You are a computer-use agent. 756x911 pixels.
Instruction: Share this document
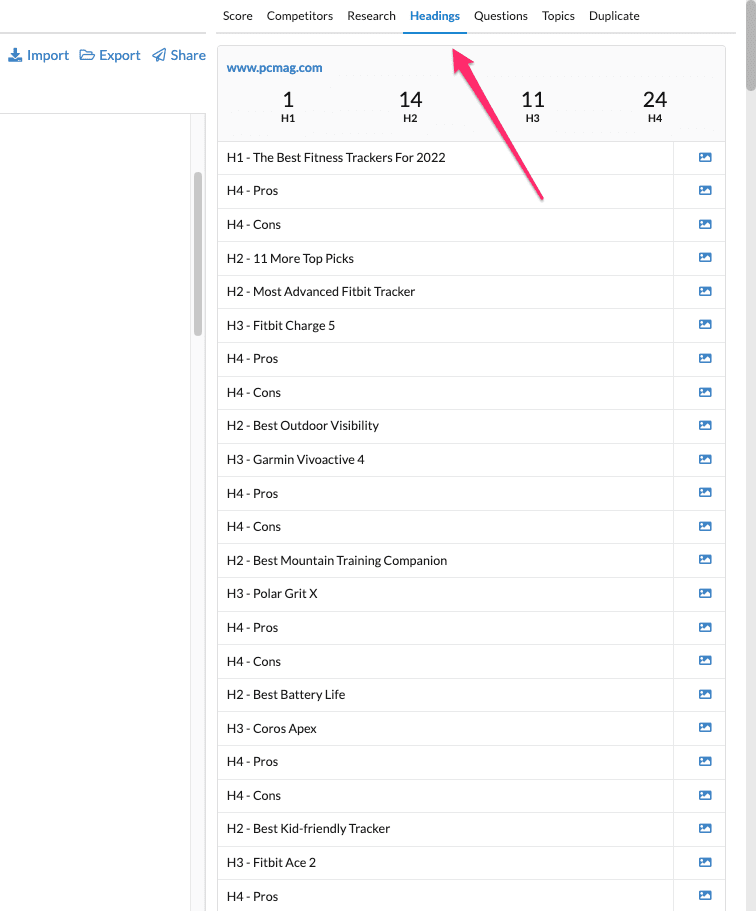pyautogui.click(x=179, y=55)
